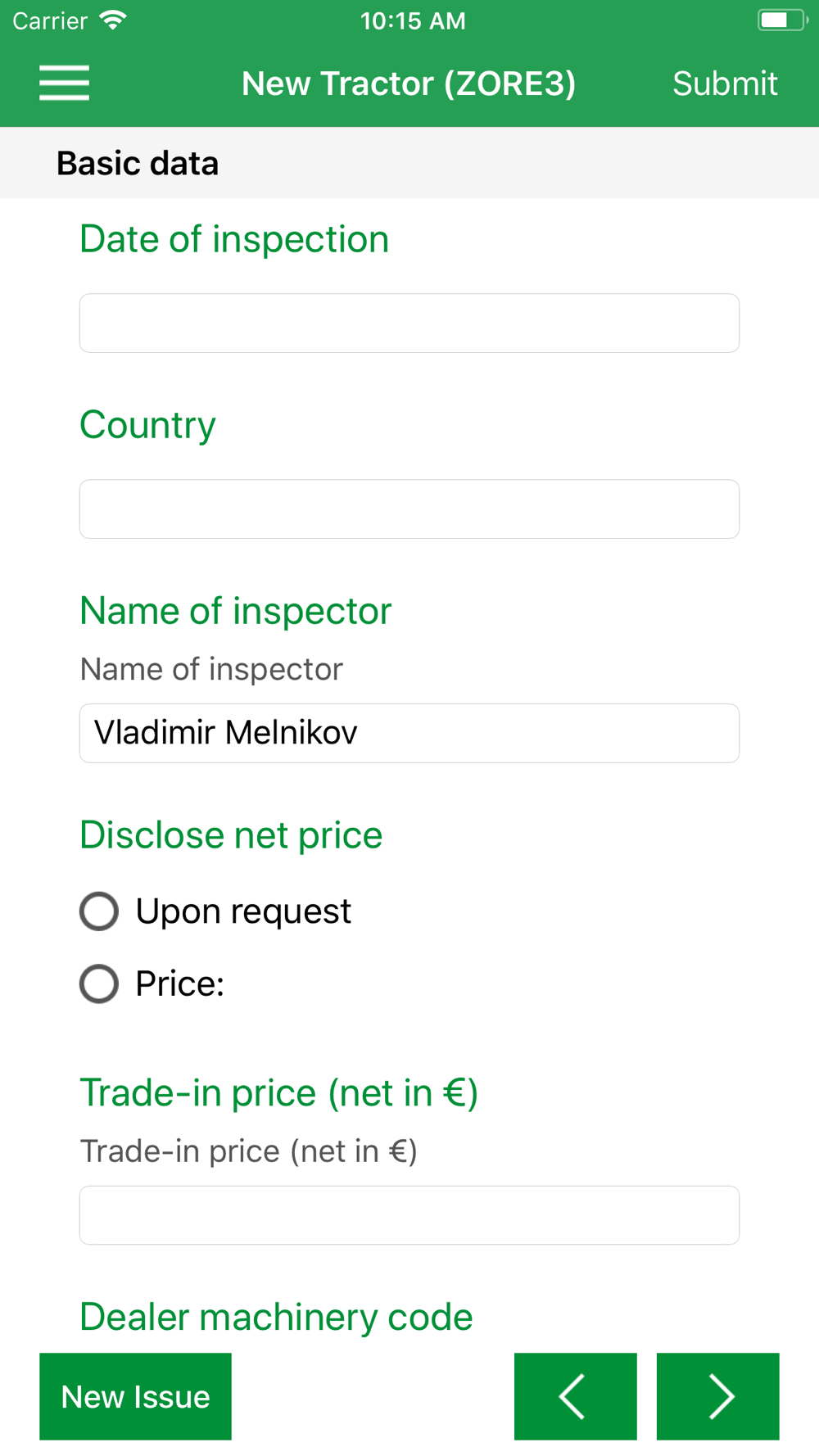
Task: Edit the Vladimir Melnikov inspector name field
Action: [409, 733]
